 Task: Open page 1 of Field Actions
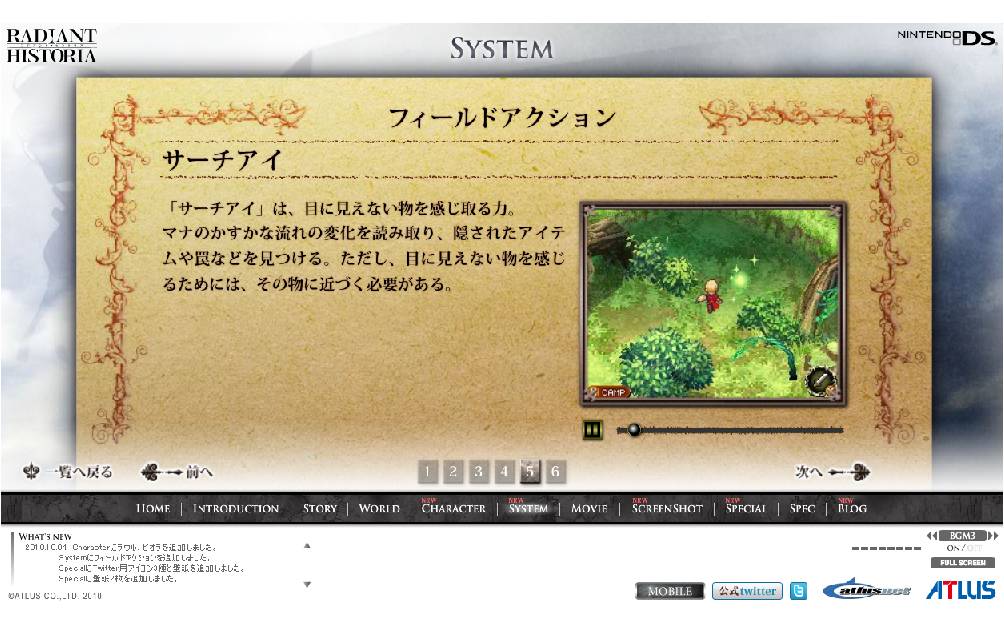(428, 472)
